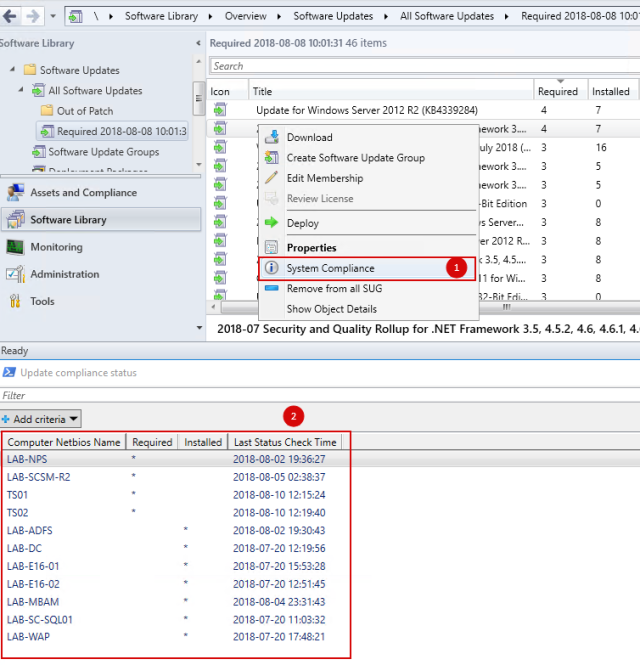Image resolution: width=640 pixels, height=665 pixels.
Task: Open Properties from context menu
Action: [368, 248]
